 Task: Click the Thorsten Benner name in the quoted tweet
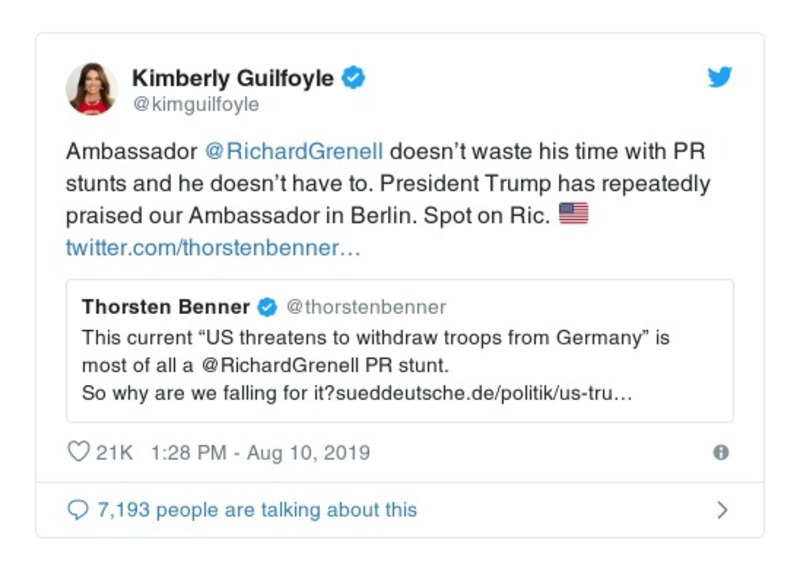167,306
